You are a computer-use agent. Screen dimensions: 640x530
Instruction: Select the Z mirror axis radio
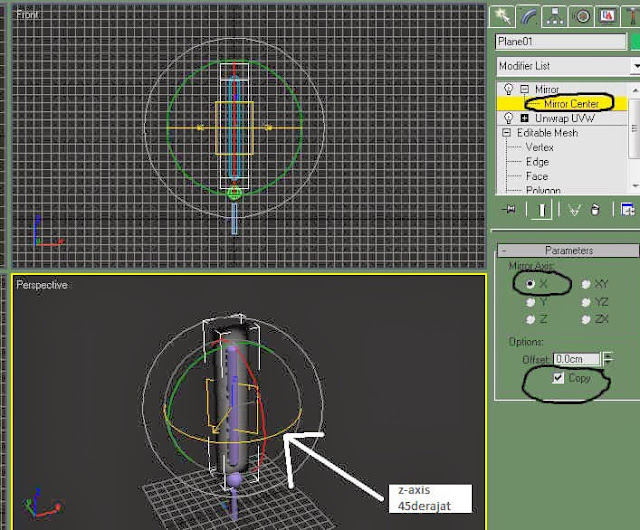[531, 319]
